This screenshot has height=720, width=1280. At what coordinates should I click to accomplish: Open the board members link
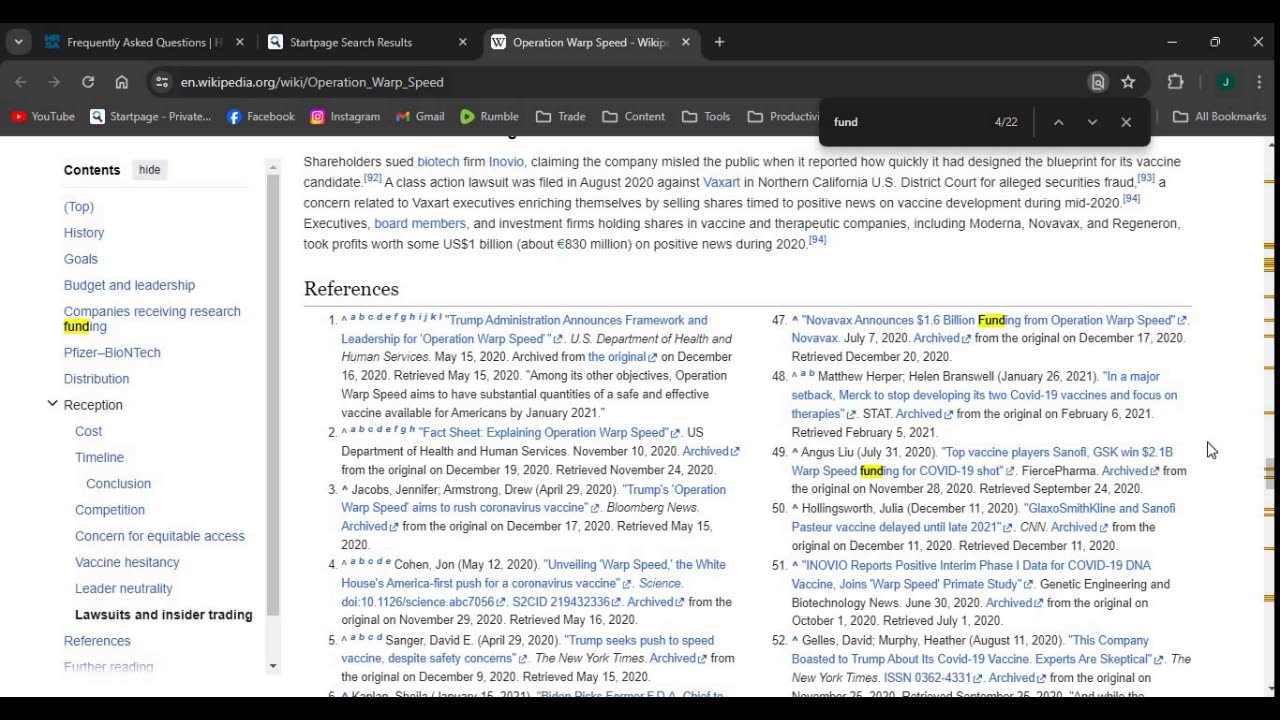click(420, 223)
